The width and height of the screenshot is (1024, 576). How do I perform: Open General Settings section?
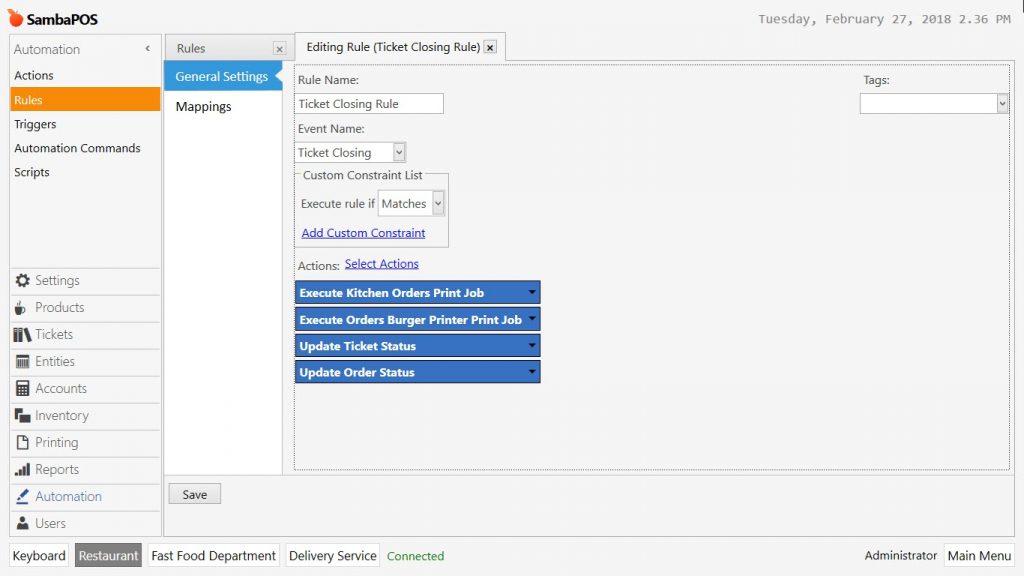pyautogui.click(x=222, y=76)
